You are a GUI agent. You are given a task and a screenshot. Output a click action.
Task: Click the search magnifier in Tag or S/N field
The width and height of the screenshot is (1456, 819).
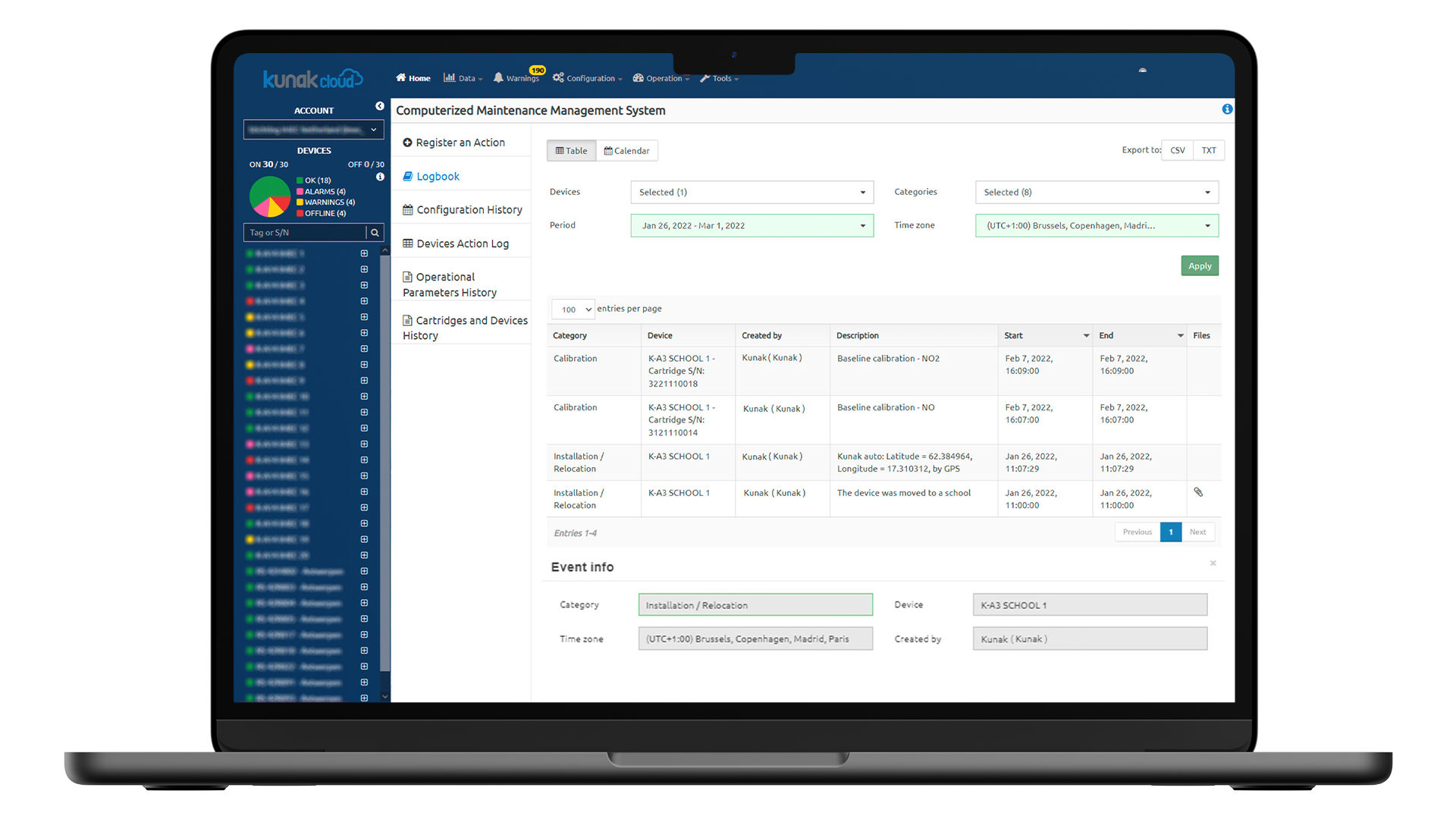(375, 233)
